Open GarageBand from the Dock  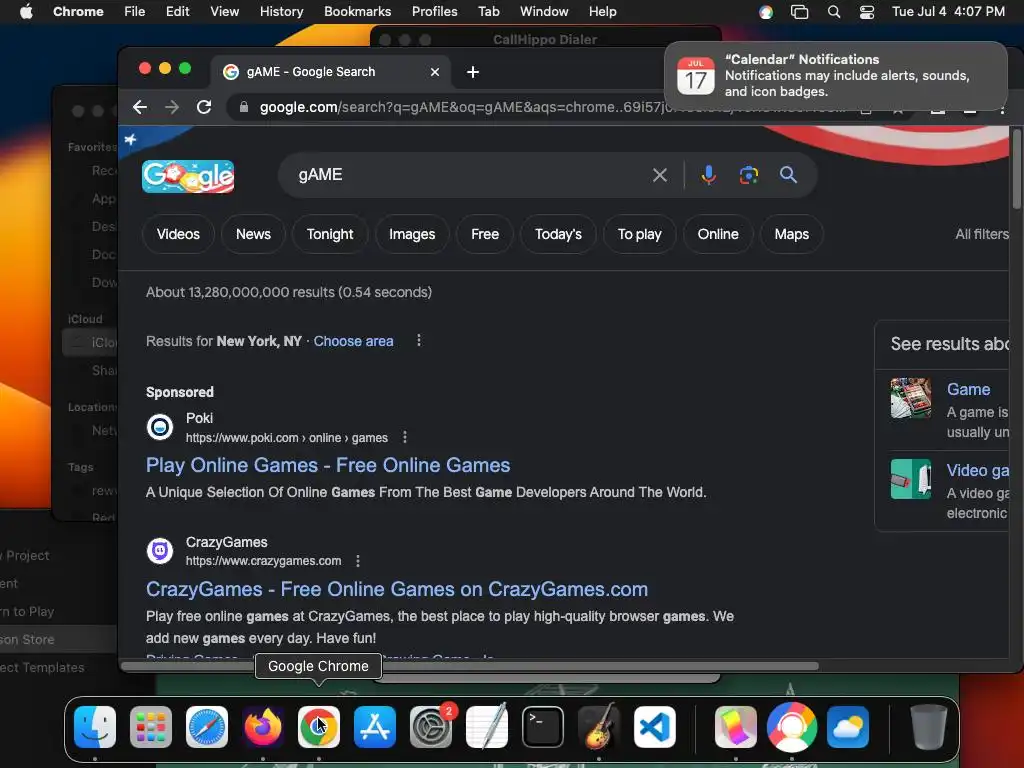[599, 727]
